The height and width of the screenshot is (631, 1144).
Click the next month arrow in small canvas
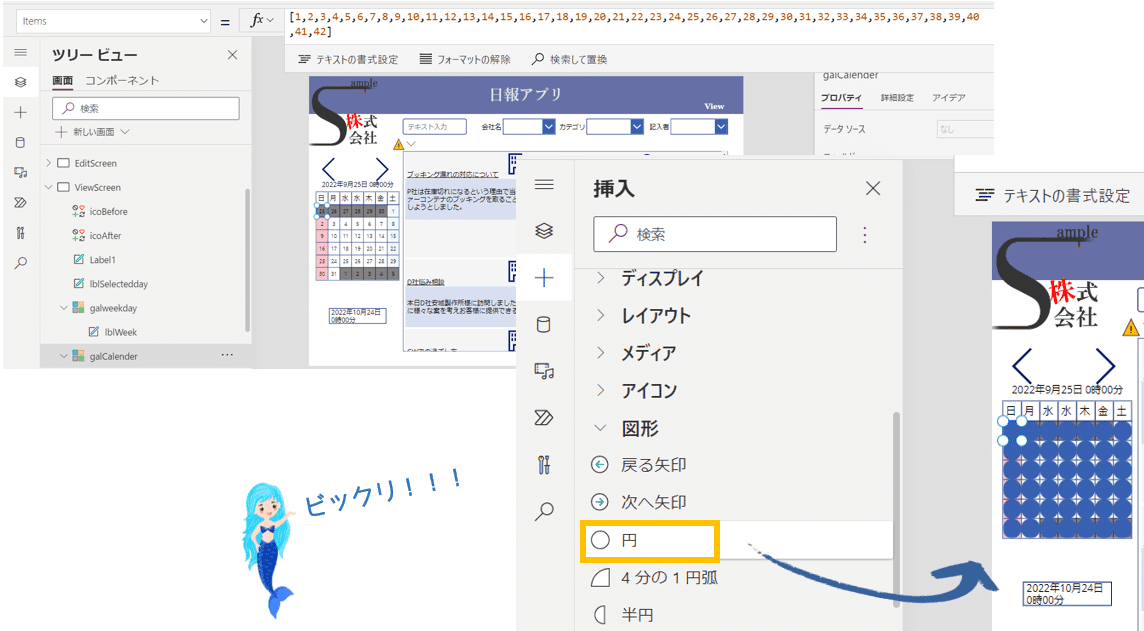click(382, 169)
